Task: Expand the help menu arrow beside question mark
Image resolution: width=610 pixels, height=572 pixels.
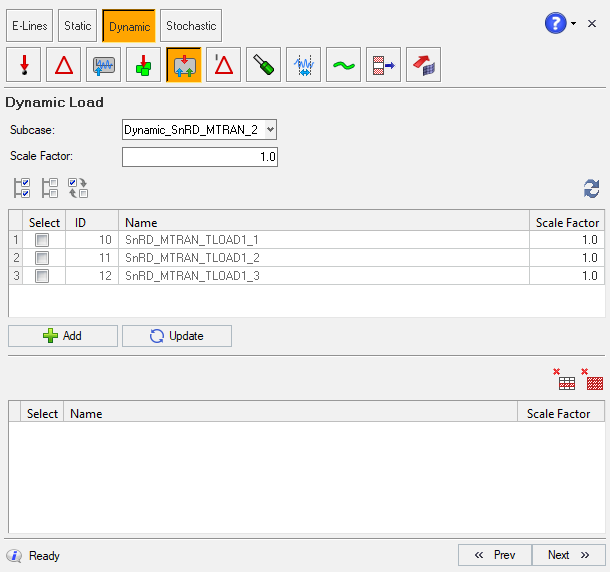Action: tap(574, 23)
